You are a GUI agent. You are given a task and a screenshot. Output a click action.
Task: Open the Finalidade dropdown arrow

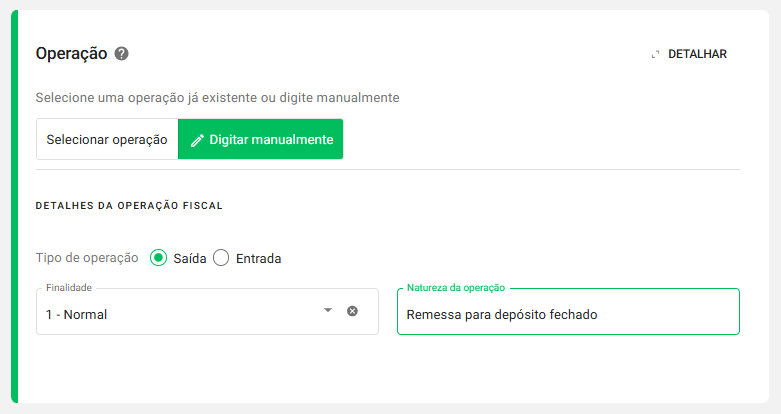coord(327,310)
